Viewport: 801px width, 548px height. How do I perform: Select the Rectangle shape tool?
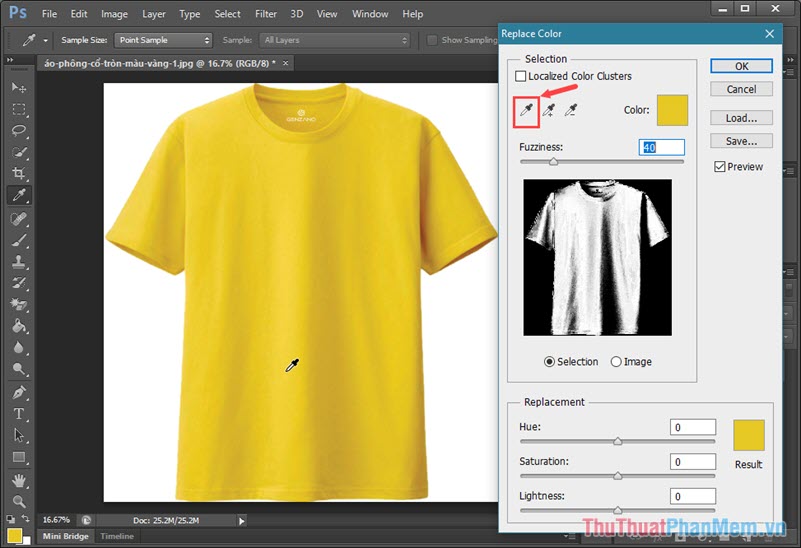point(19,457)
